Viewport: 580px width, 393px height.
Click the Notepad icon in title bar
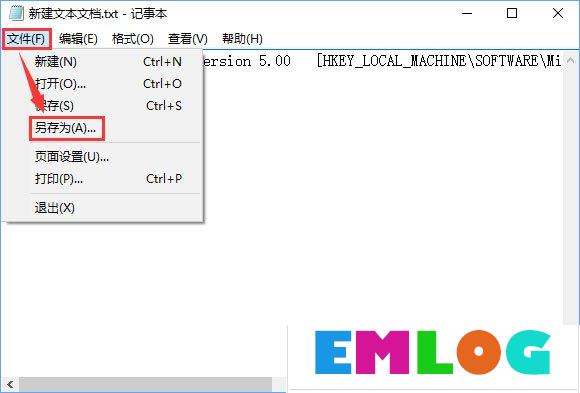click(16, 13)
